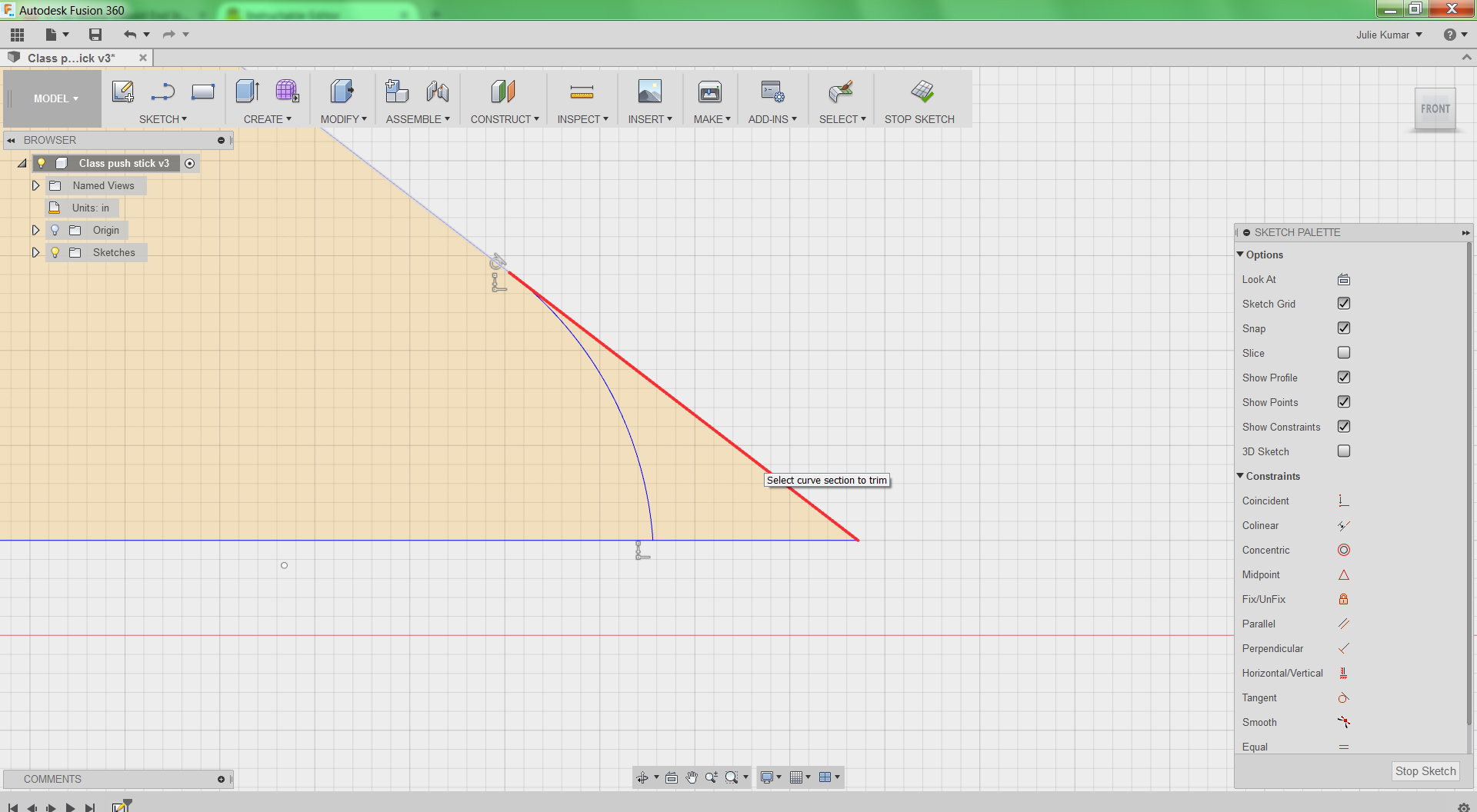The width and height of the screenshot is (1477, 812).
Task: Toggle the Snap checkbox
Action: tap(1344, 328)
